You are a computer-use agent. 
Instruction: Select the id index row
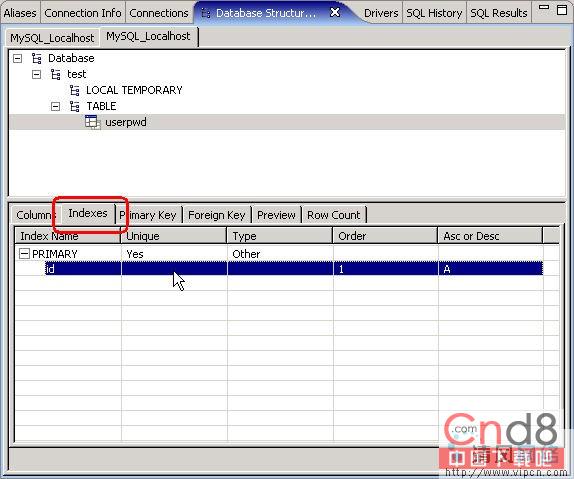[x=294, y=269]
